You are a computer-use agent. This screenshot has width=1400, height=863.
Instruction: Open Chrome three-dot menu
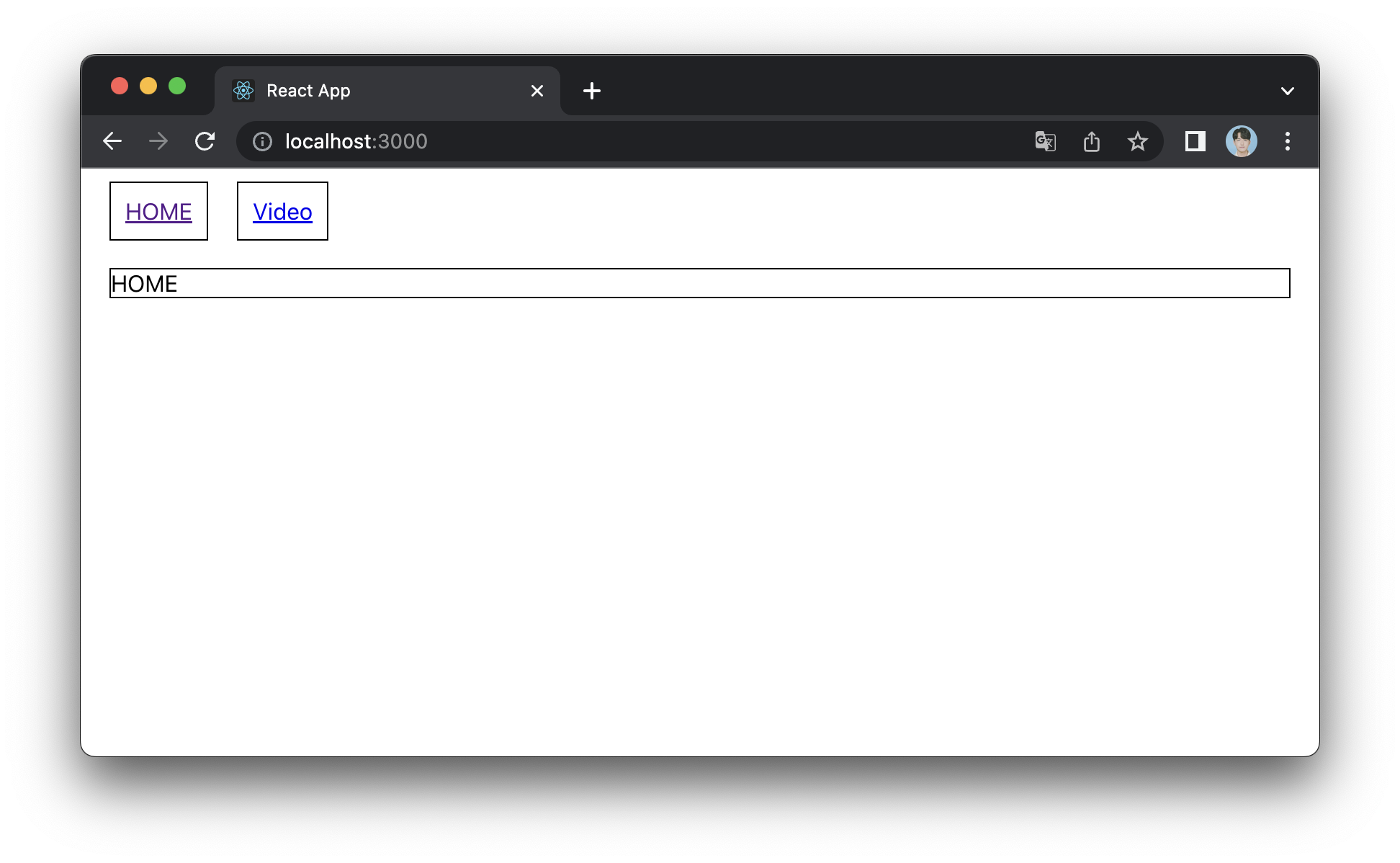[x=1287, y=141]
